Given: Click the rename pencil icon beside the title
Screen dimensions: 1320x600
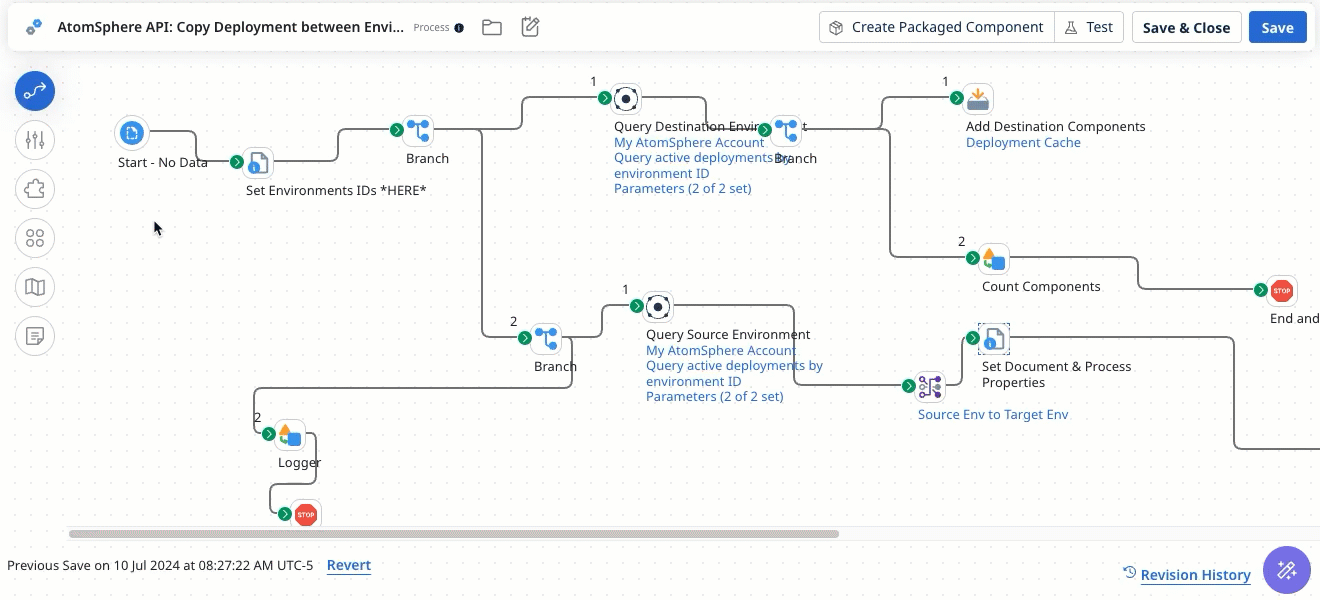Looking at the screenshot, I should (x=530, y=27).
